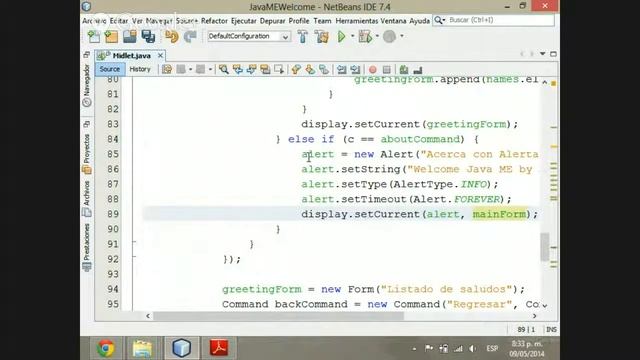
Task: Click the Clean and Build icon
Action: pos(322,37)
